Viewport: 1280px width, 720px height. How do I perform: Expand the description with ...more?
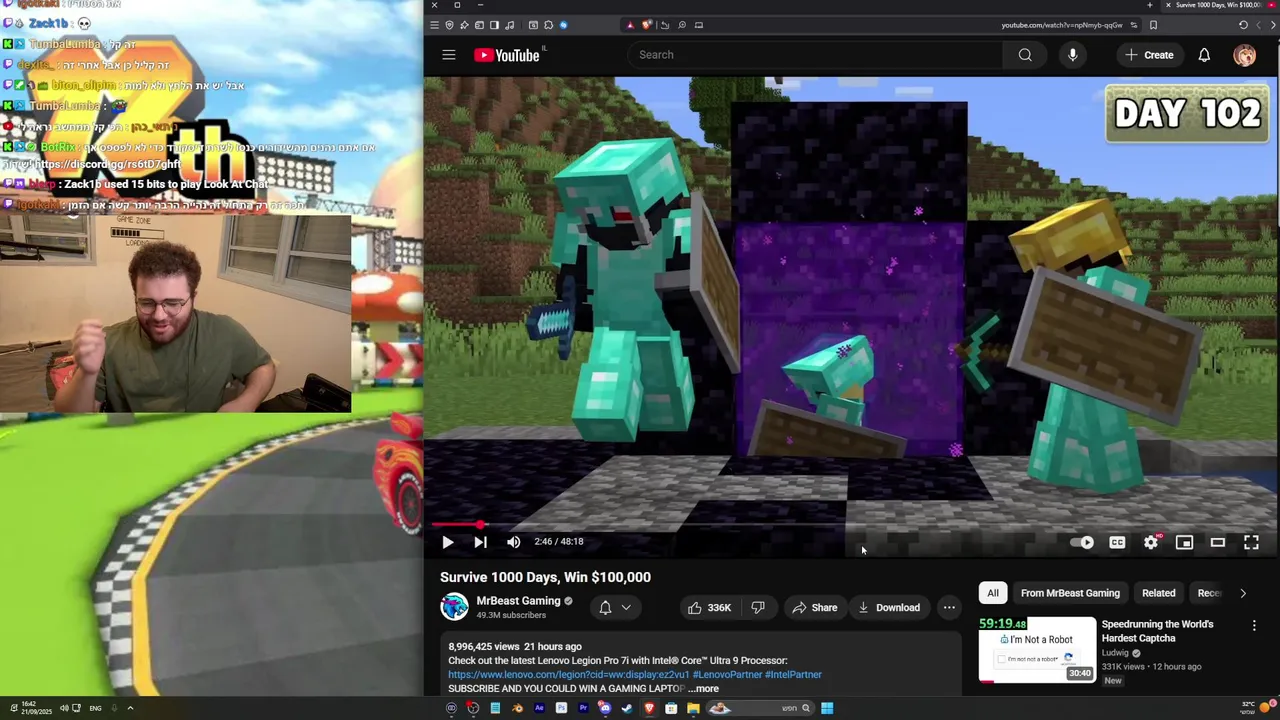coord(705,689)
